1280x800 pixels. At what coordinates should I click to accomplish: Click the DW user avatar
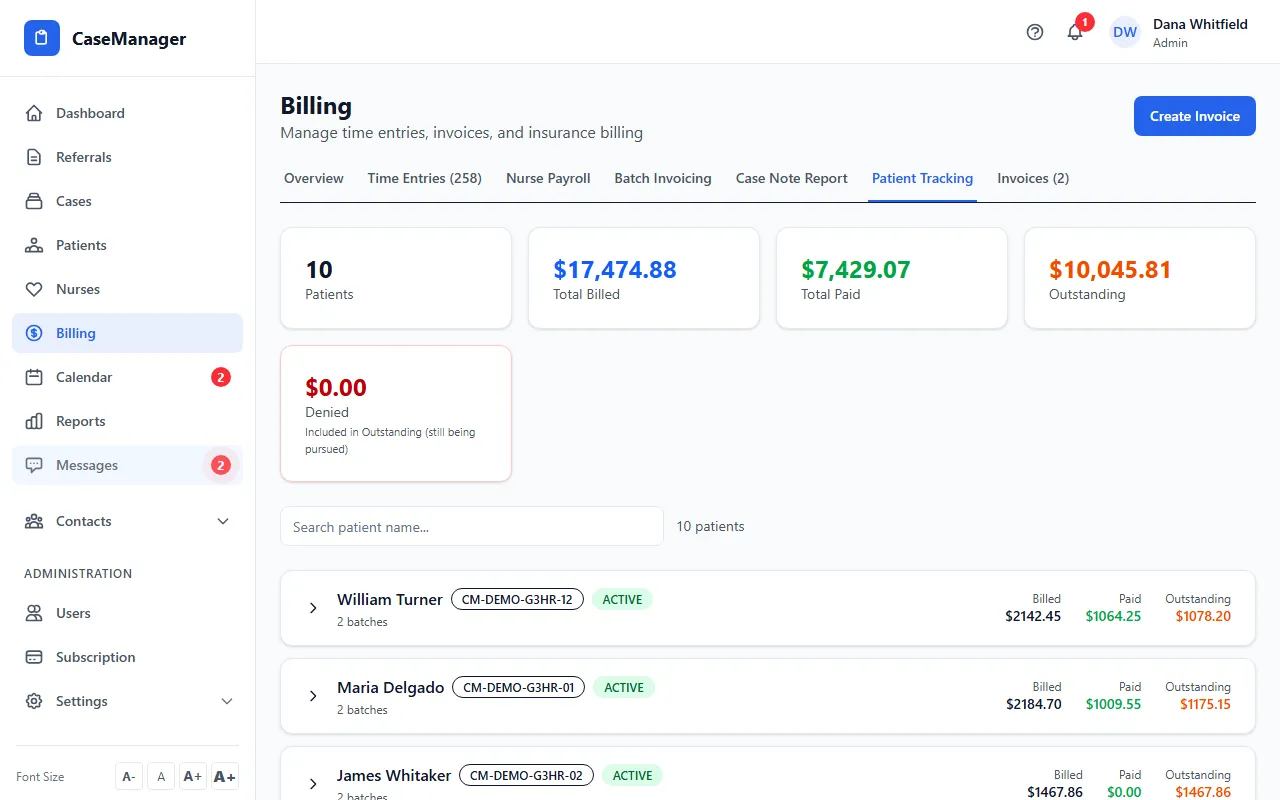click(1125, 32)
